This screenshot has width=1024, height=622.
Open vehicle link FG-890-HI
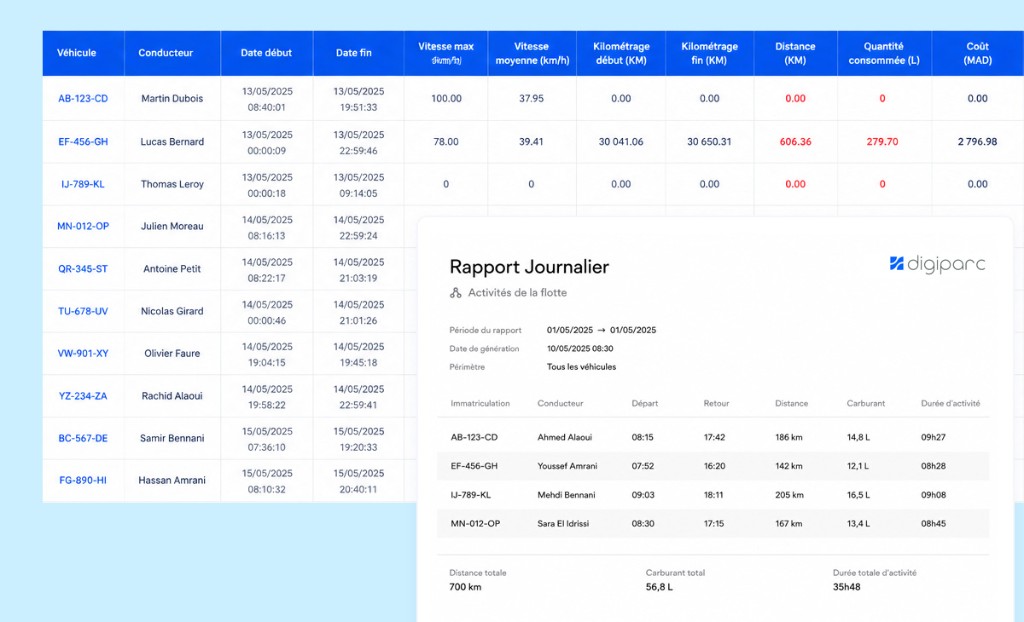click(83, 480)
